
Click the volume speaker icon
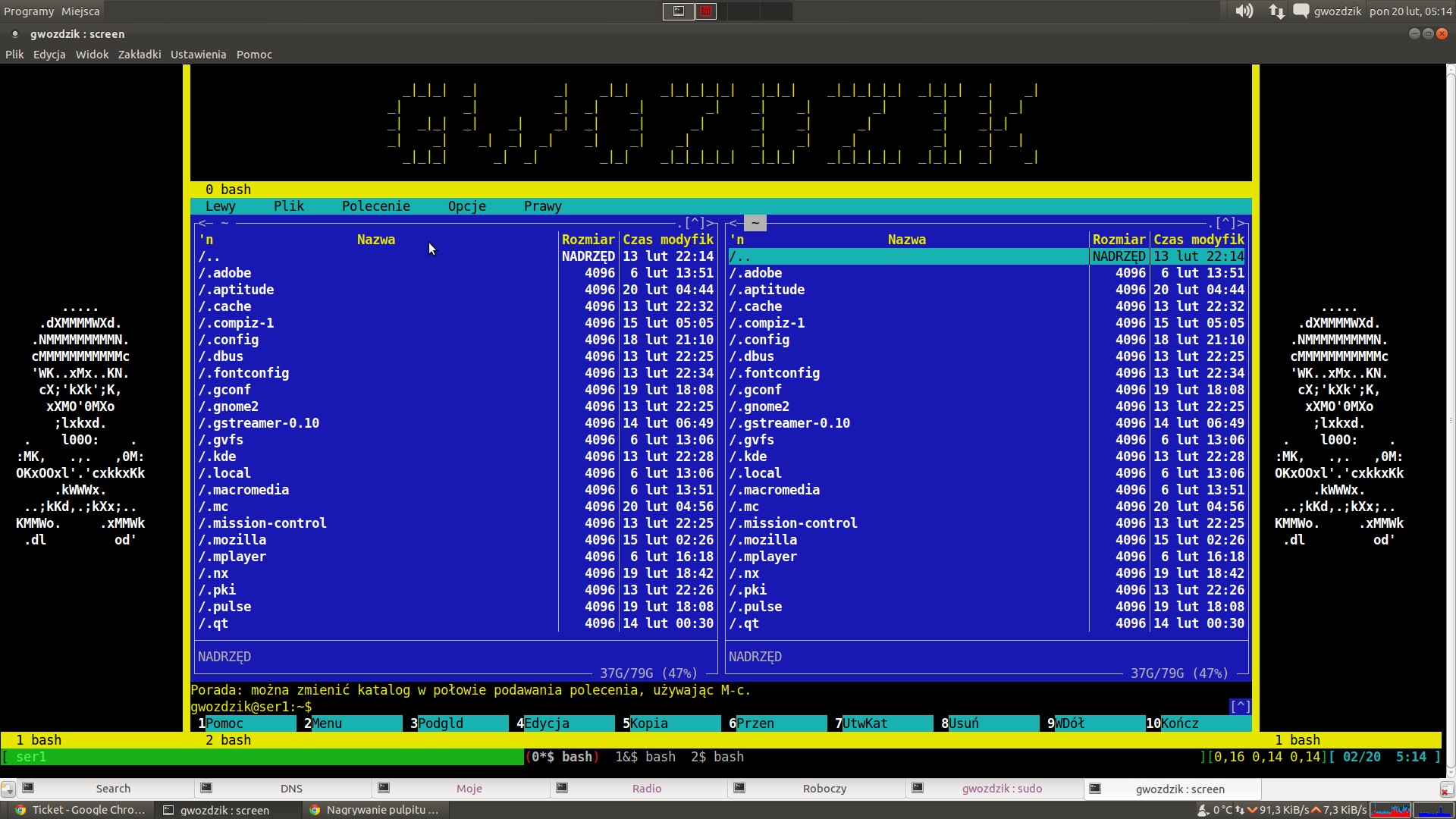point(1244,11)
